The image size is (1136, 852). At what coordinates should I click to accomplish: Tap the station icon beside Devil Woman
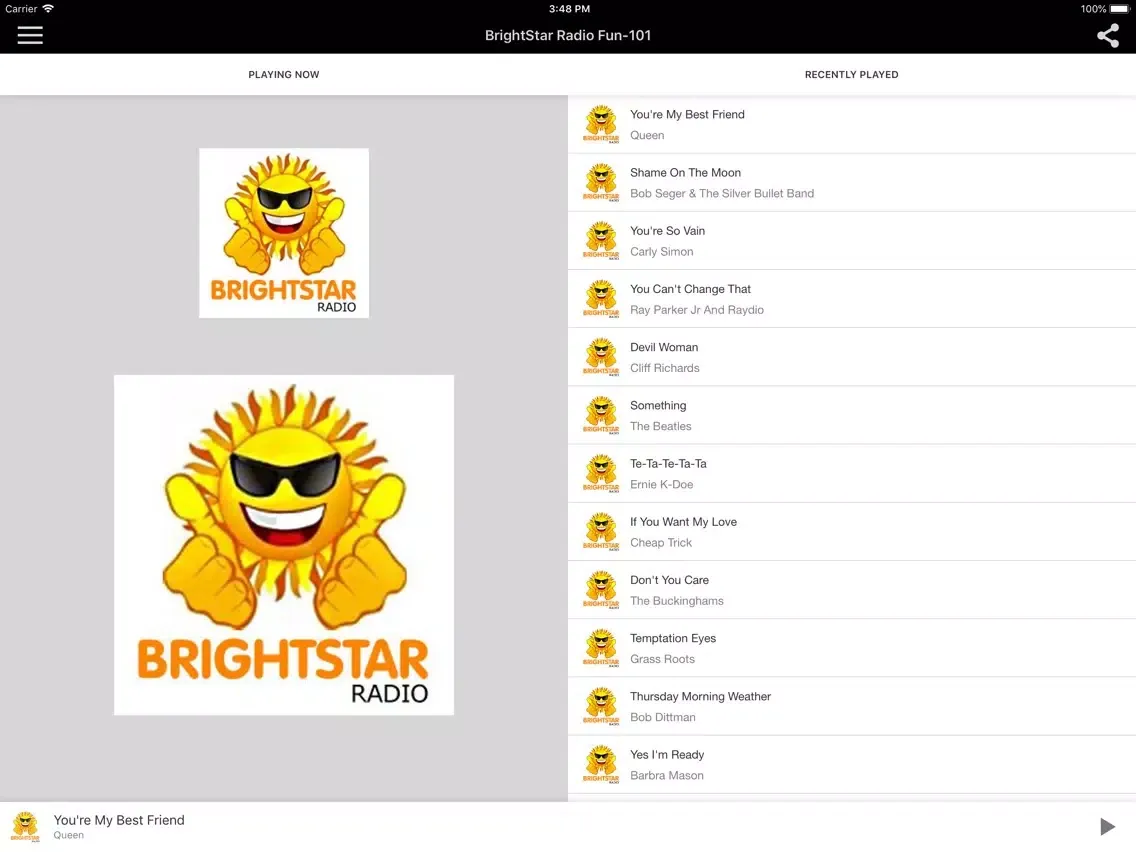601,357
